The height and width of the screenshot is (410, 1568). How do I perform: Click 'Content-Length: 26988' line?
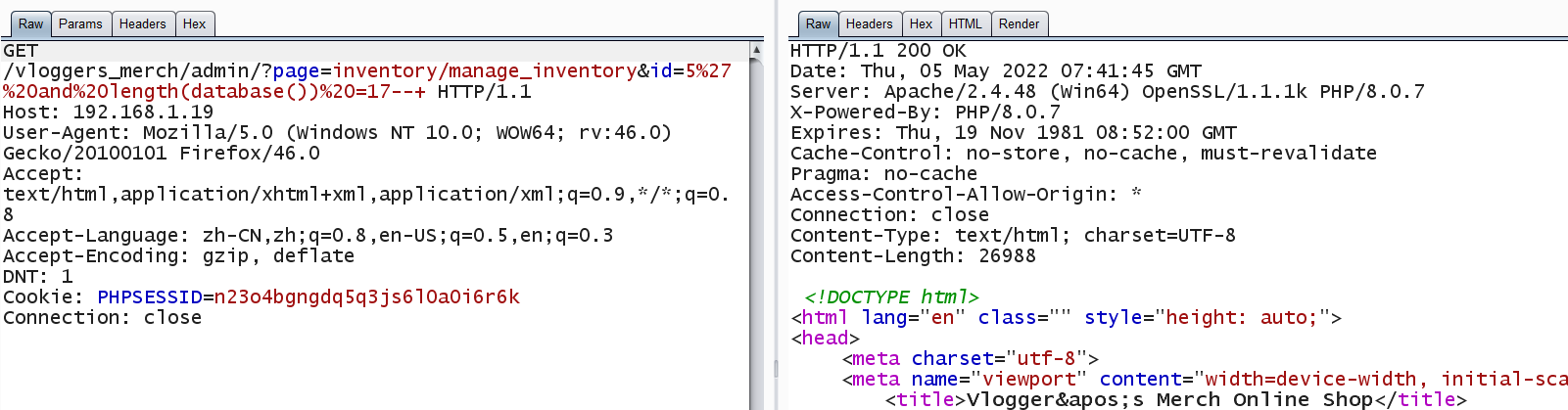click(x=913, y=256)
